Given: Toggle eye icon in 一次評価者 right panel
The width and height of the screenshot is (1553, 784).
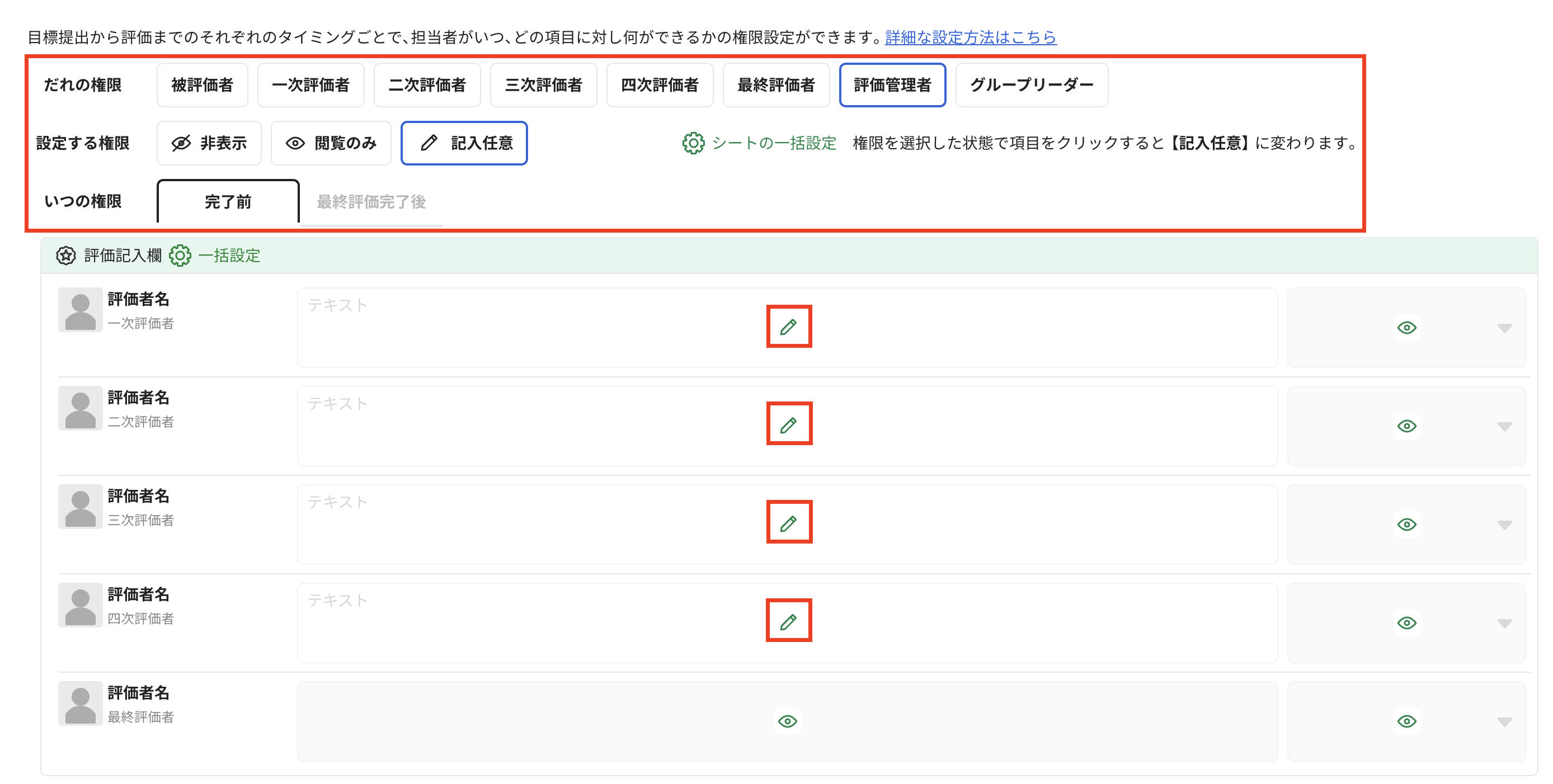Looking at the screenshot, I should [1406, 327].
